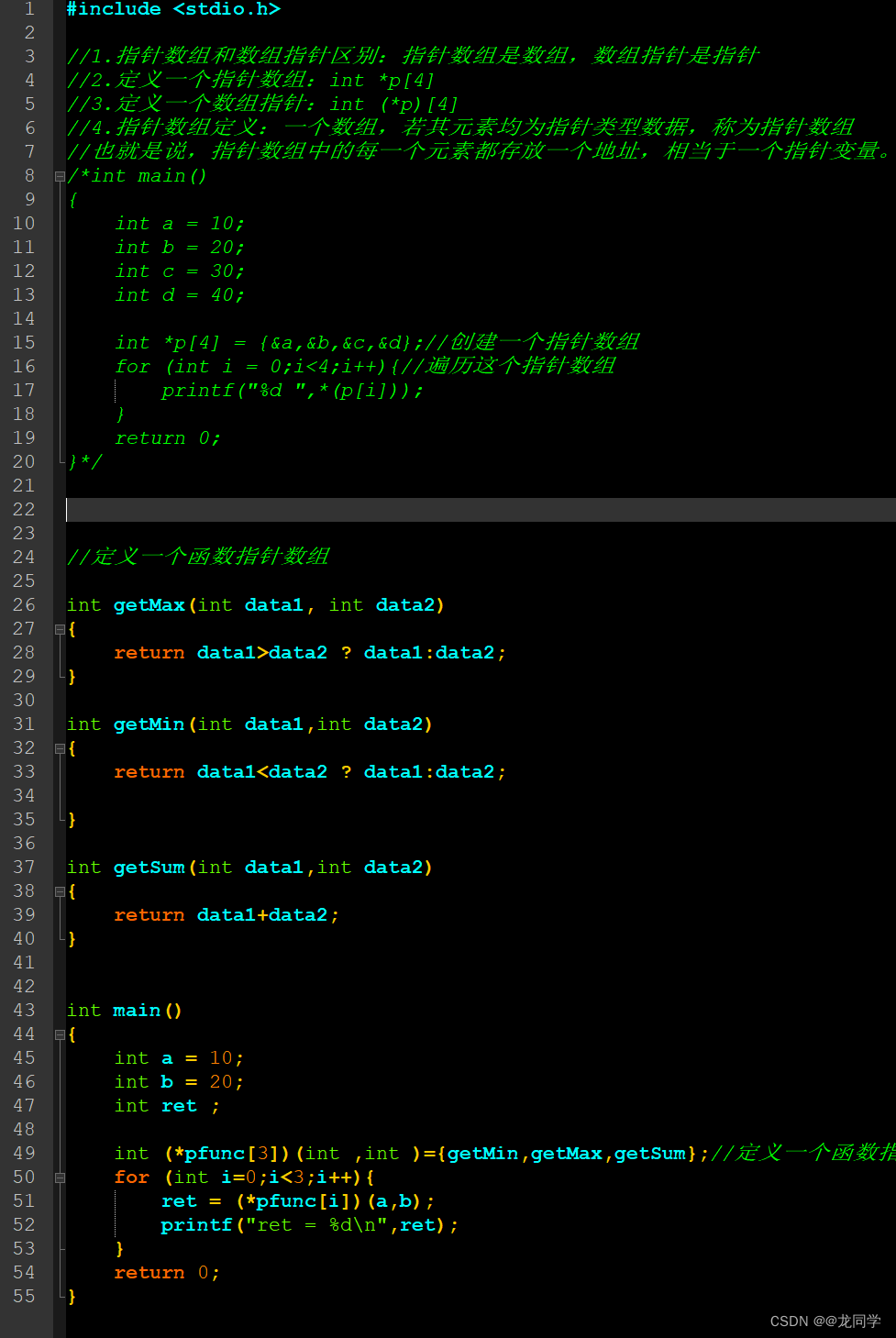The width and height of the screenshot is (896, 1338).
Task: Click 'data2)' parameter on line 26
Action: tap(410, 605)
